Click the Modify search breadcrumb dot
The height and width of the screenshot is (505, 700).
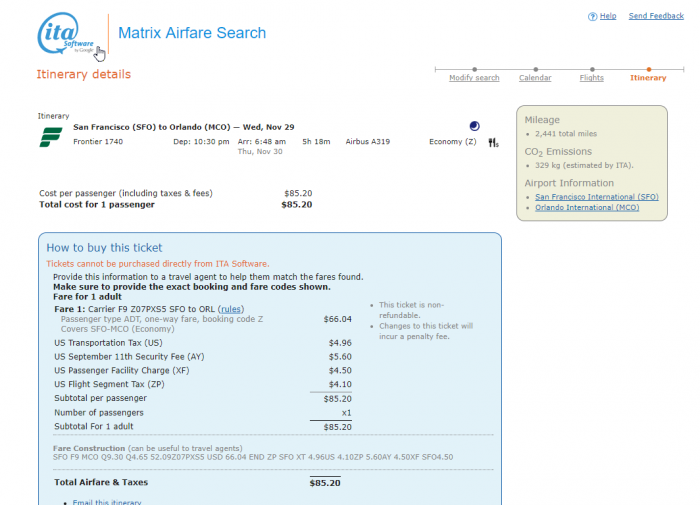tap(475, 69)
